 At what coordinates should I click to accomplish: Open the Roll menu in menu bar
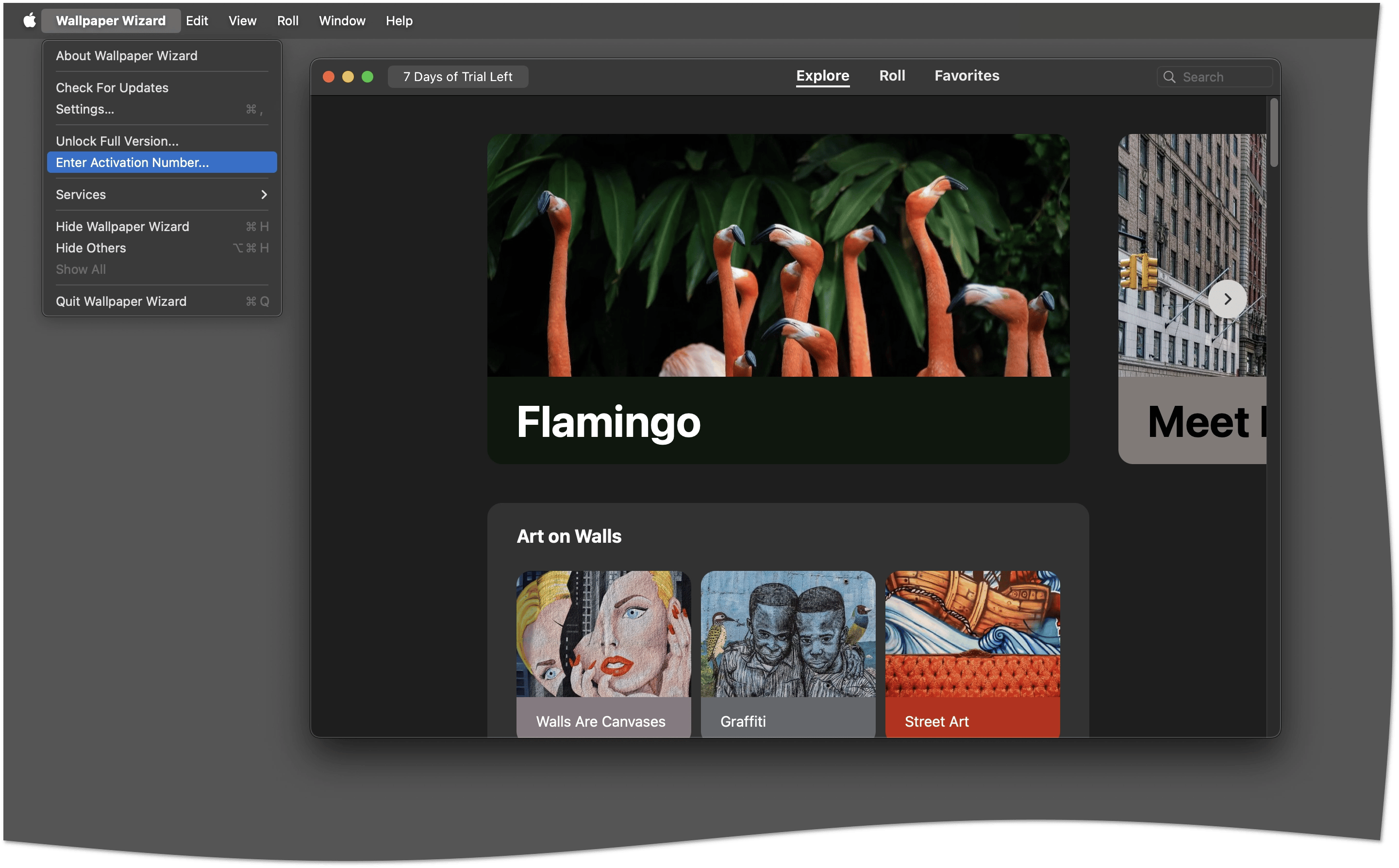(x=287, y=21)
